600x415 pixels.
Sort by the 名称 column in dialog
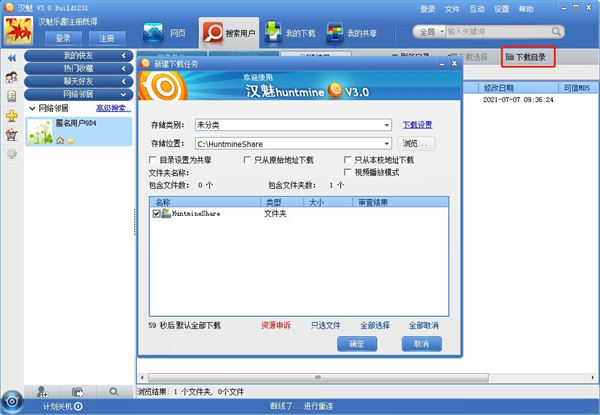click(205, 202)
